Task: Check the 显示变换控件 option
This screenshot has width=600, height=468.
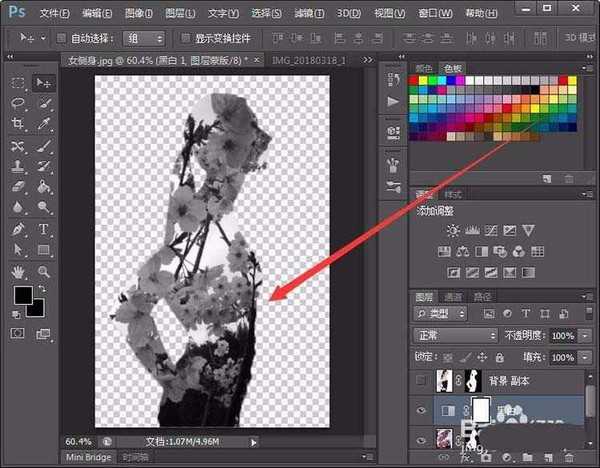Action: tap(186, 38)
